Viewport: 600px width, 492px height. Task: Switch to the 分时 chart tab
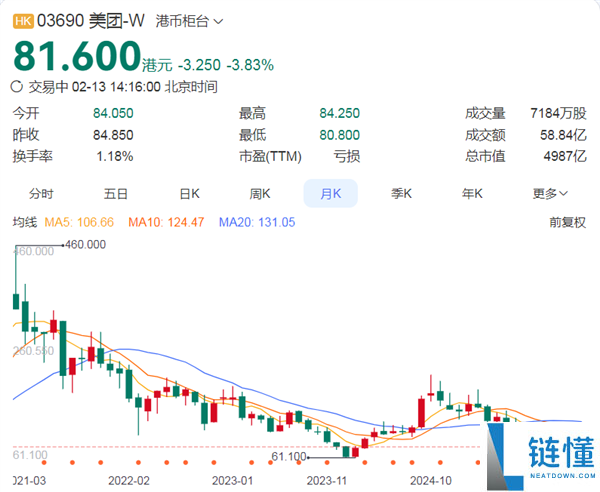pos(41,194)
